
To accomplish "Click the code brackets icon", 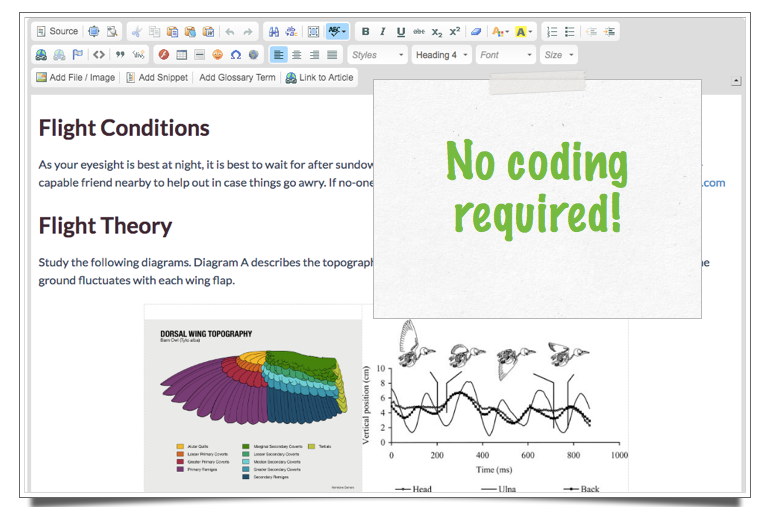I will (x=99, y=55).
